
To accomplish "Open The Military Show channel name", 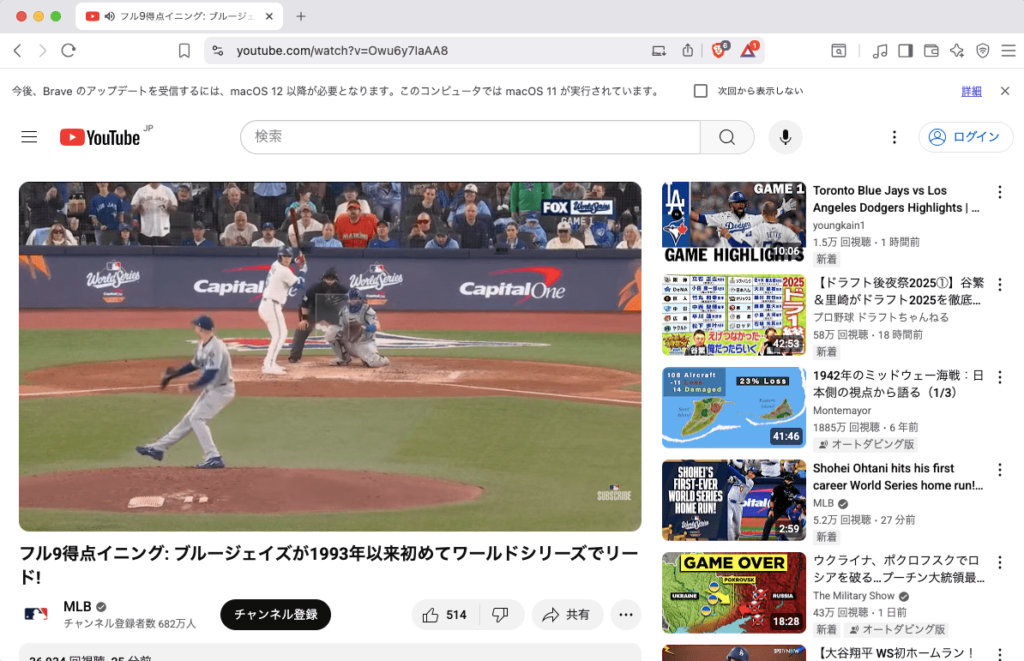I will pyautogui.click(x=854, y=596).
